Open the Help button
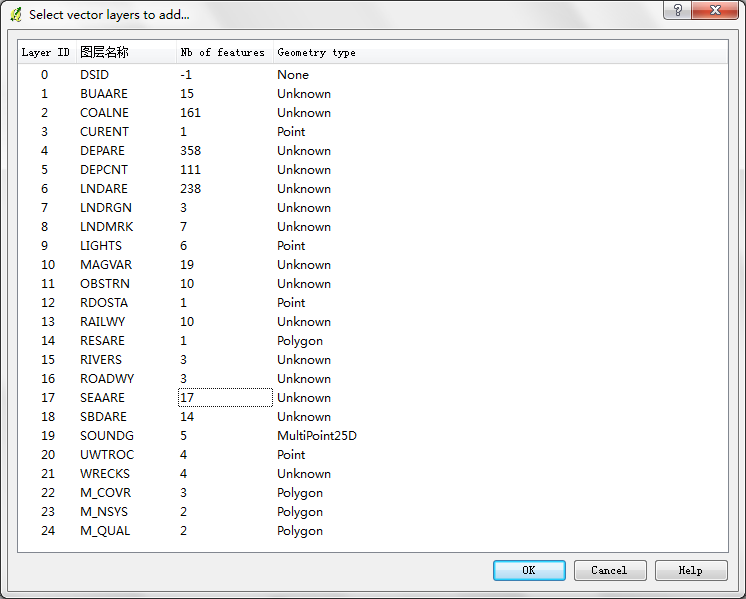Viewport: 746px width, 599px height. click(x=690, y=570)
